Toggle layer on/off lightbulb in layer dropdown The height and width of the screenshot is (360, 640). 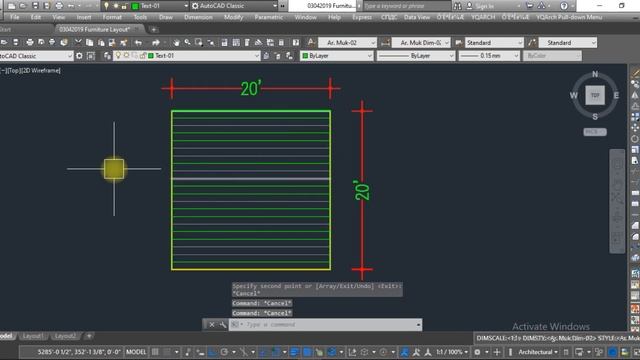(x=118, y=56)
